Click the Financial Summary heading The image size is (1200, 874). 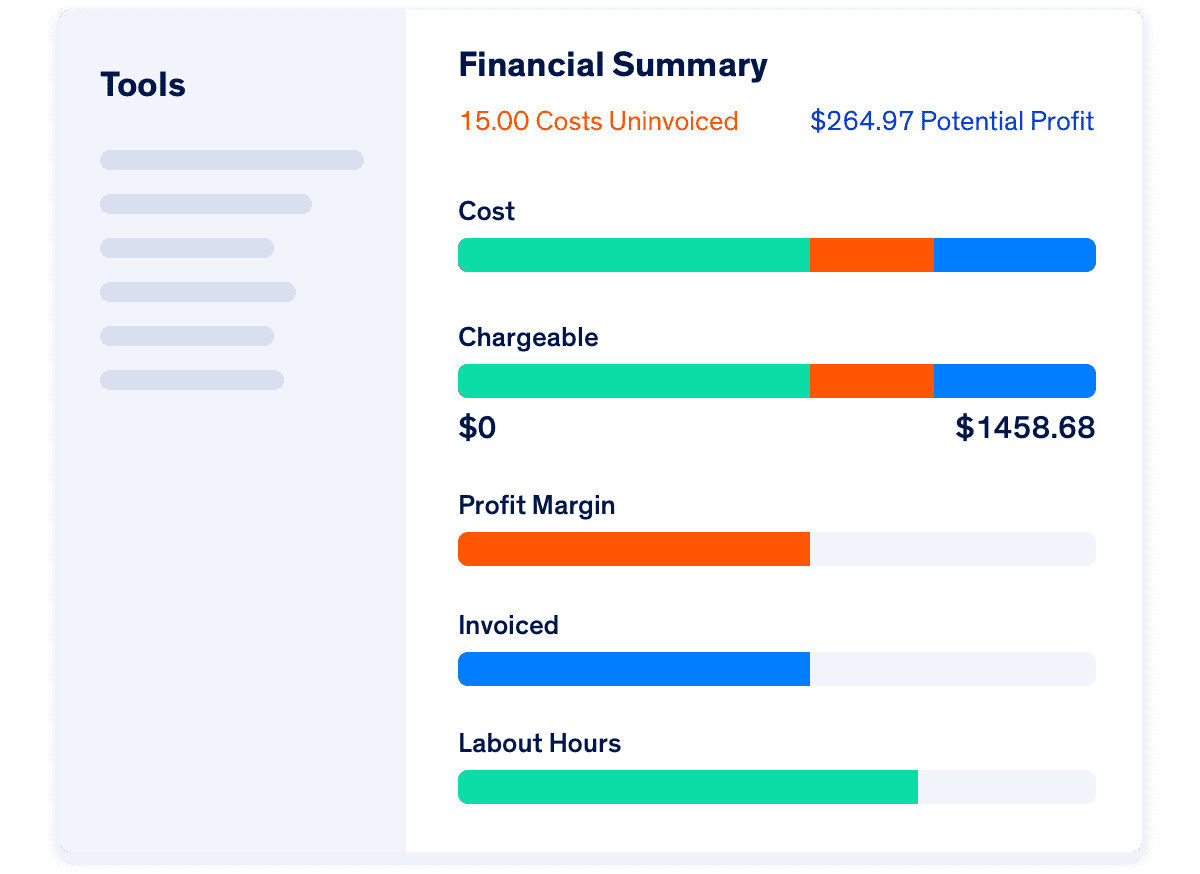(x=613, y=65)
